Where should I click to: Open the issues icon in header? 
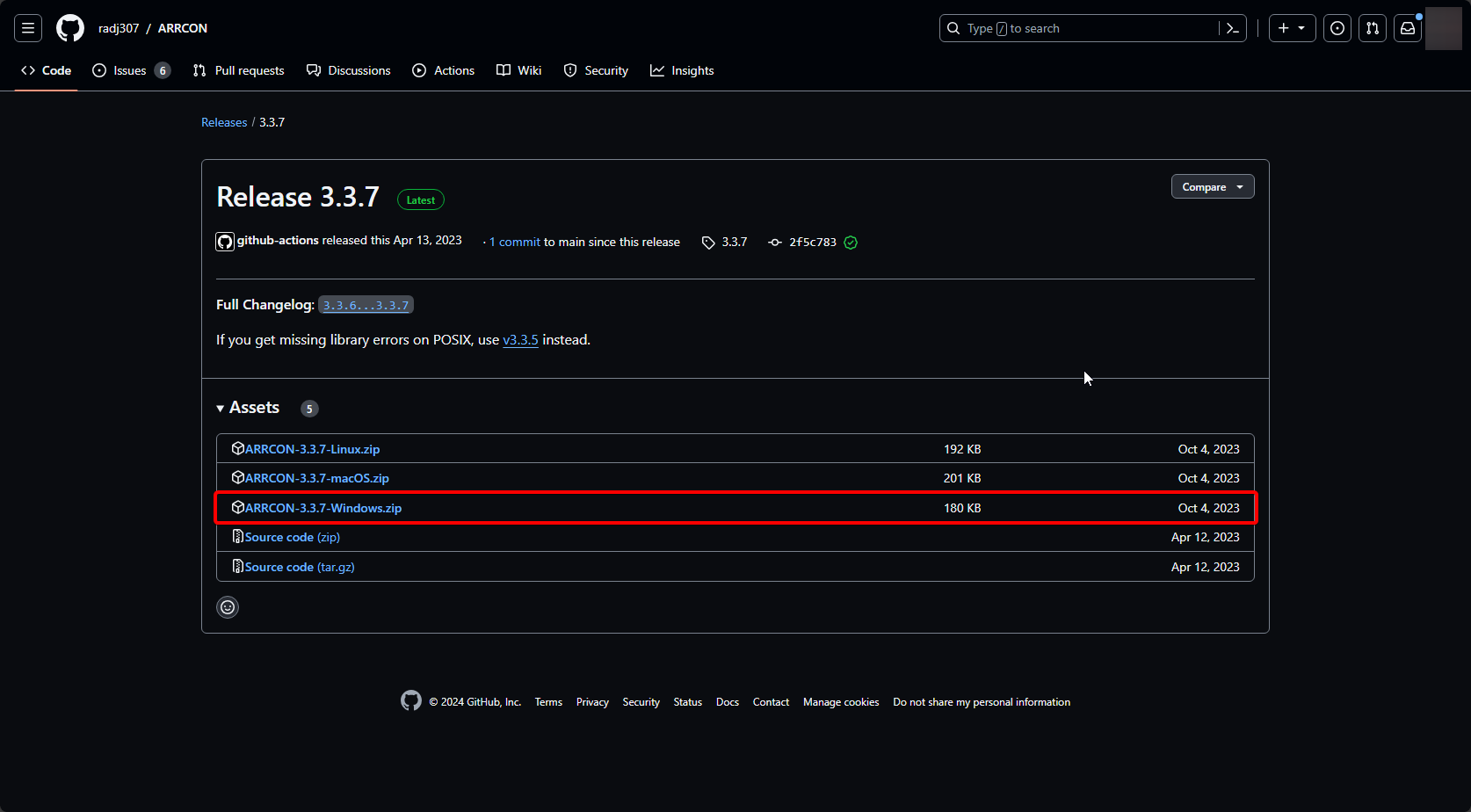[x=1337, y=28]
